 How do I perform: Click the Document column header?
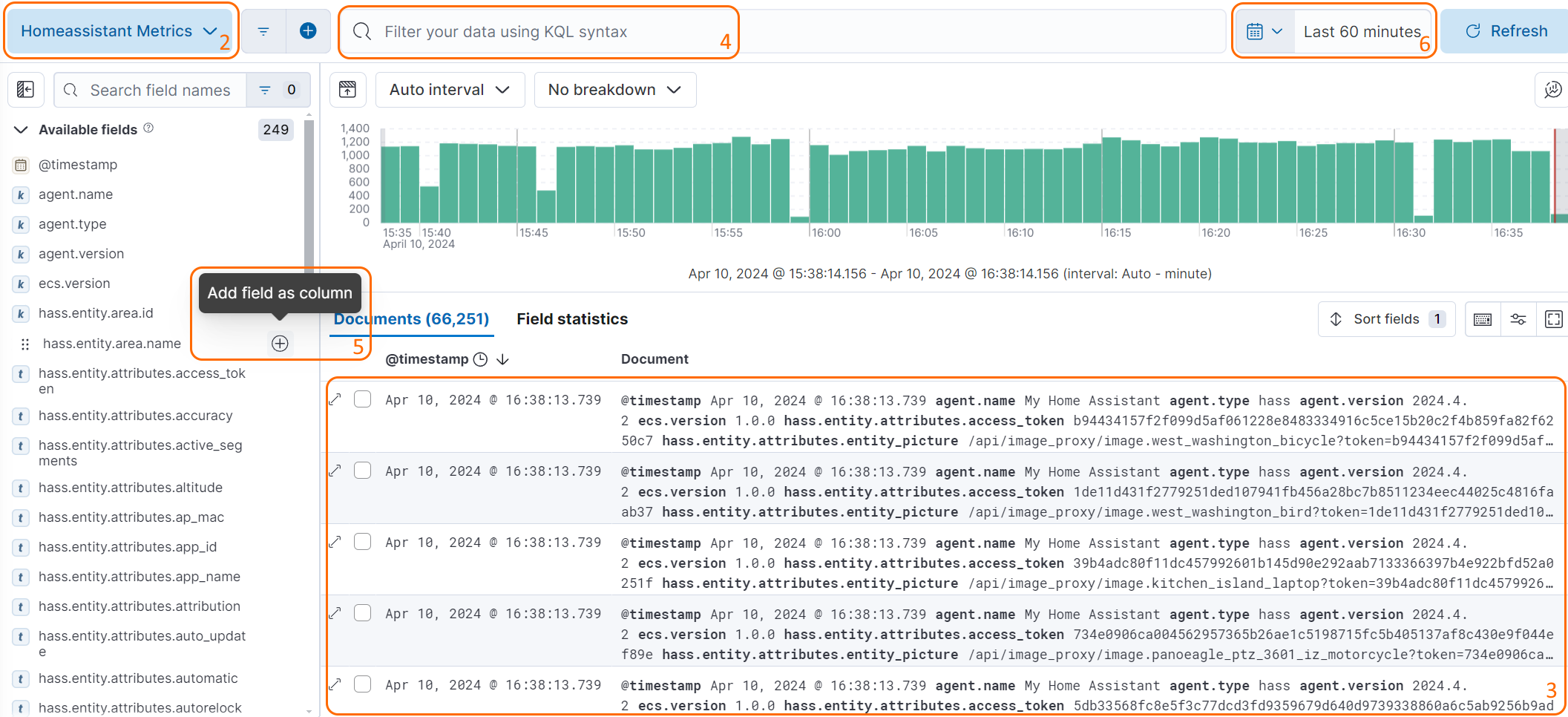click(x=655, y=359)
